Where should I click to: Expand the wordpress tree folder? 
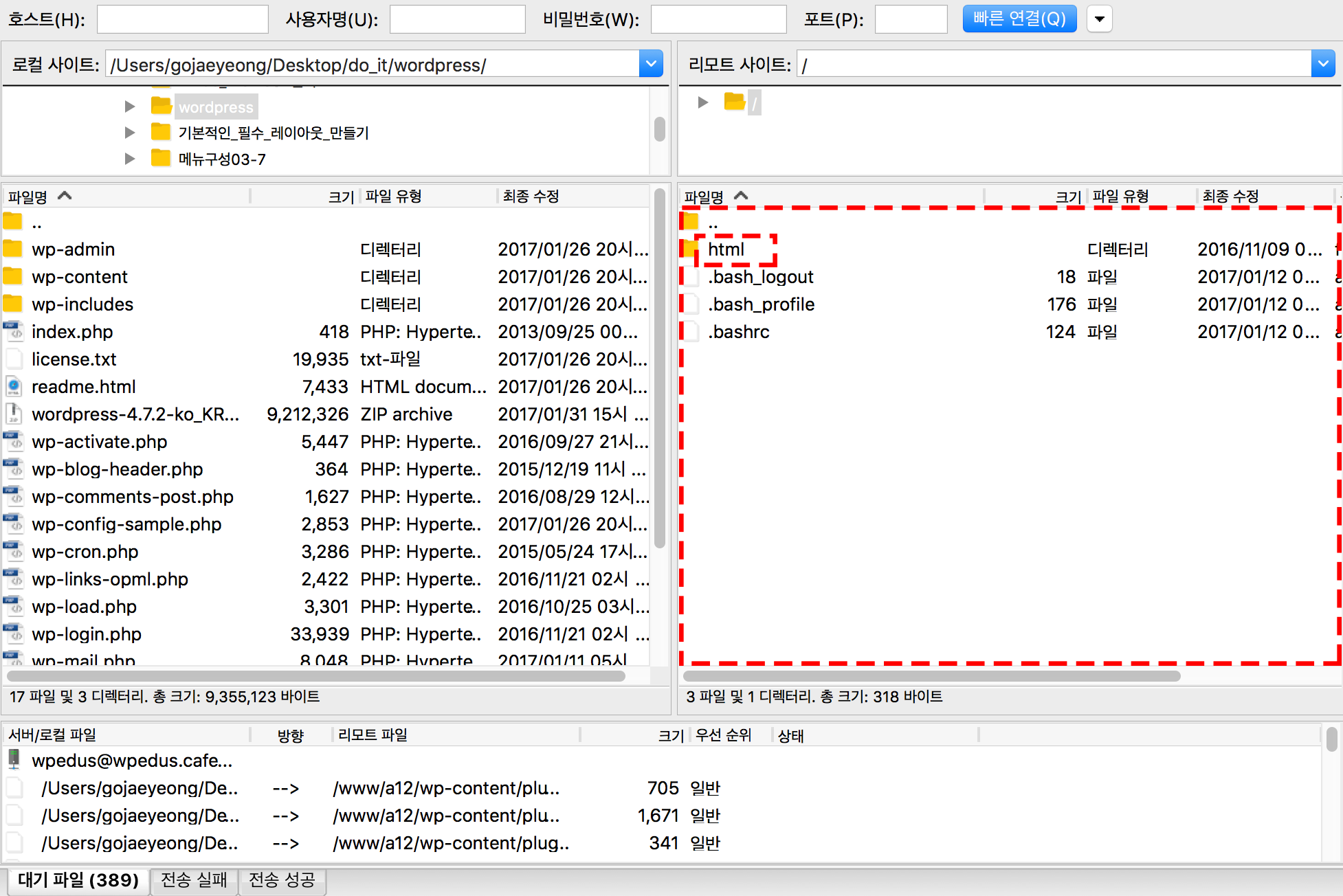129,107
